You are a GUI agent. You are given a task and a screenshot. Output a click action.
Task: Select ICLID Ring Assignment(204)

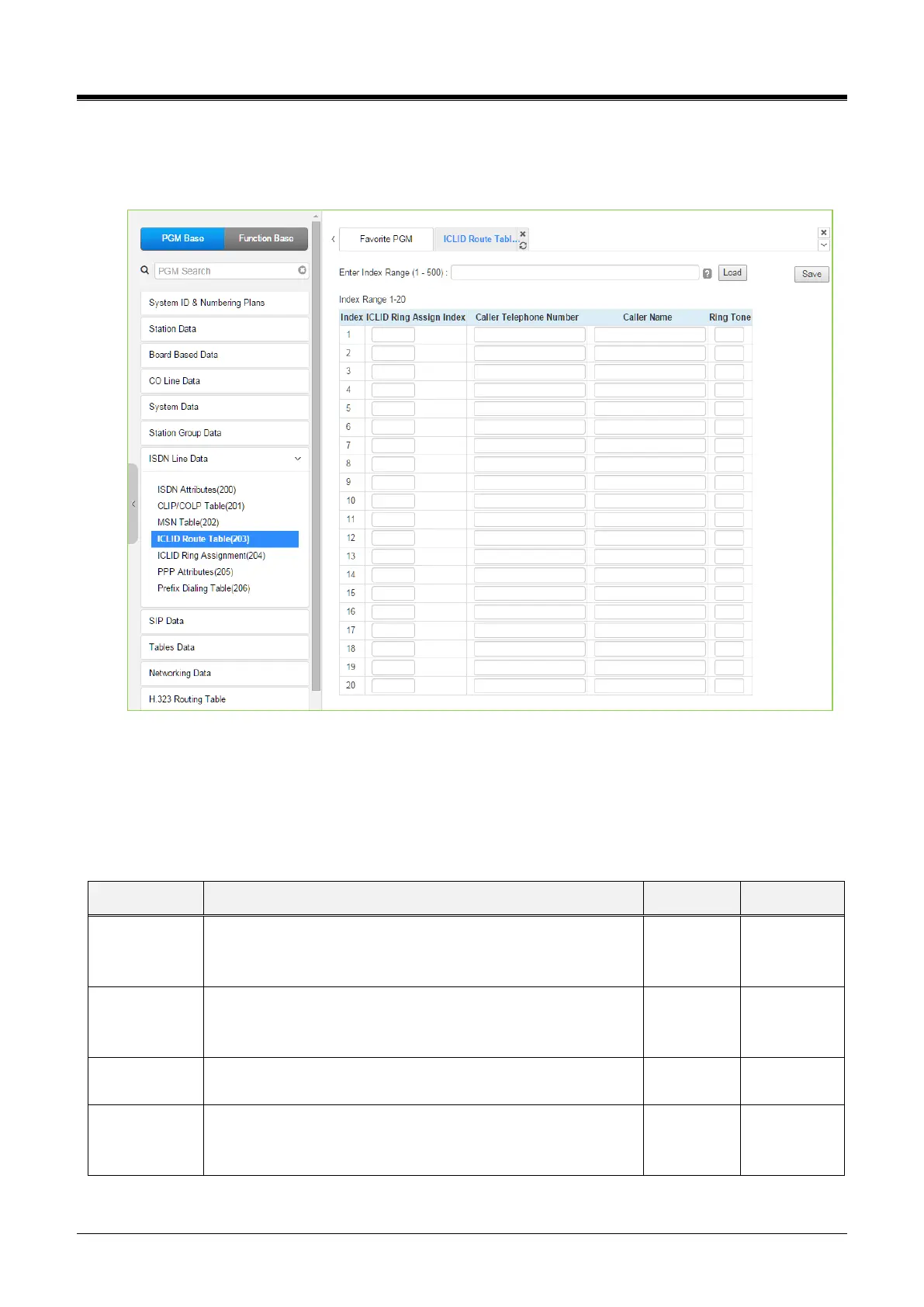(211, 556)
